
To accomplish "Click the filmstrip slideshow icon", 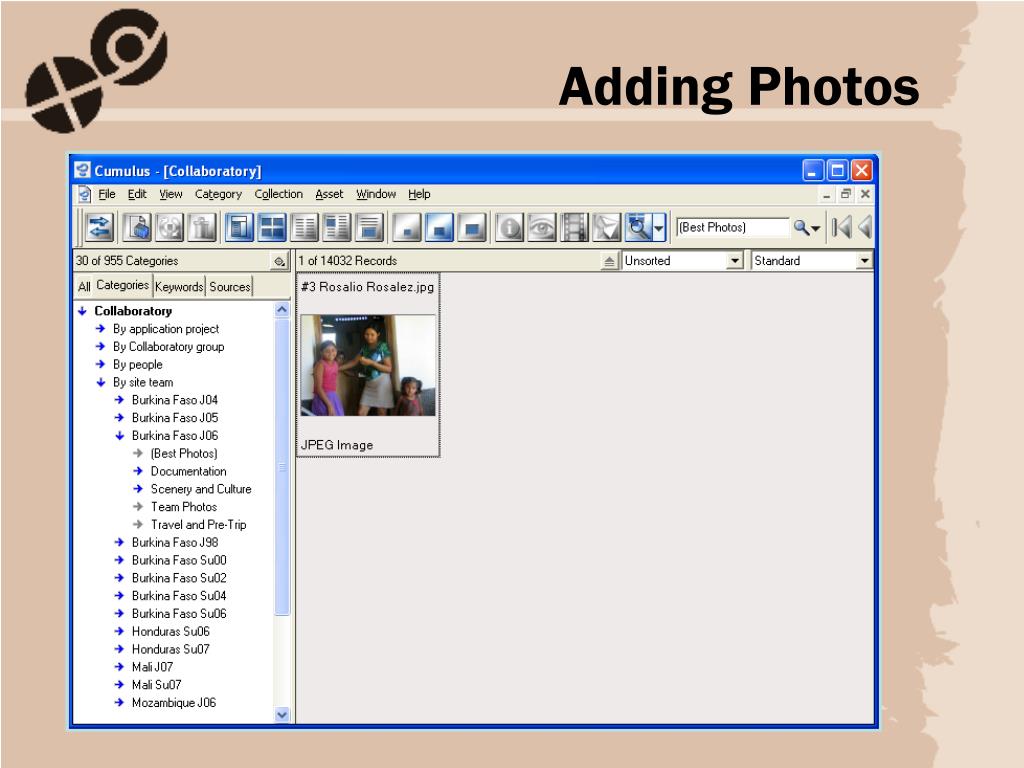I will click(575, 227).
